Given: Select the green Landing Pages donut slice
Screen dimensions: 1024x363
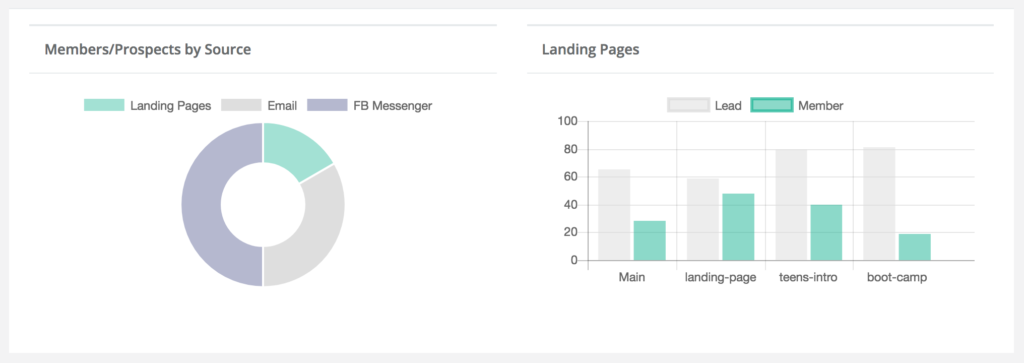Looking at the screenshot, I should pyautogui.click(x=295, y=150).
